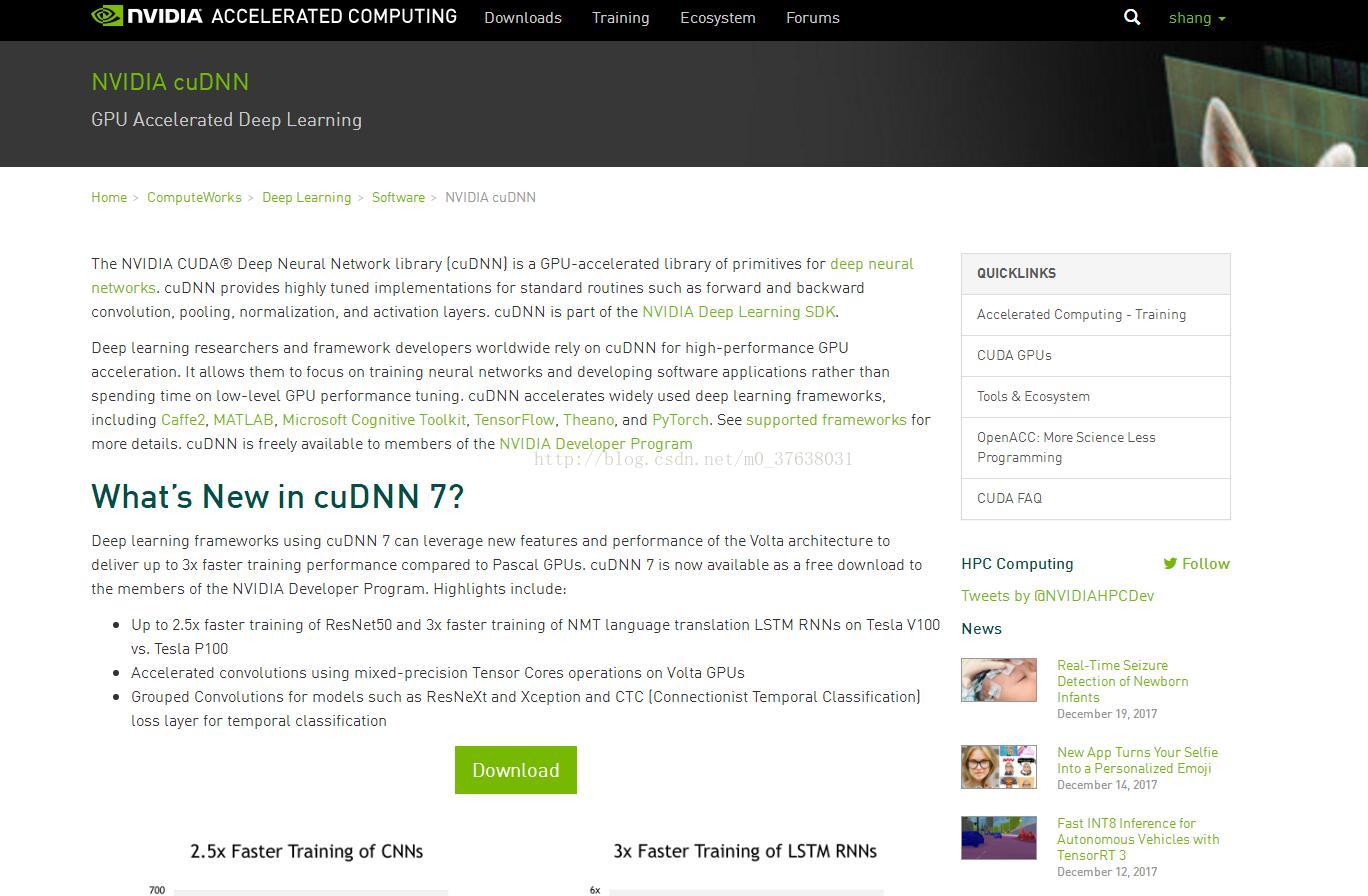This screenshot has height=896, width=1368.
Task: Click the Twitter bird Follow icon
Action: pos(1170,563)
